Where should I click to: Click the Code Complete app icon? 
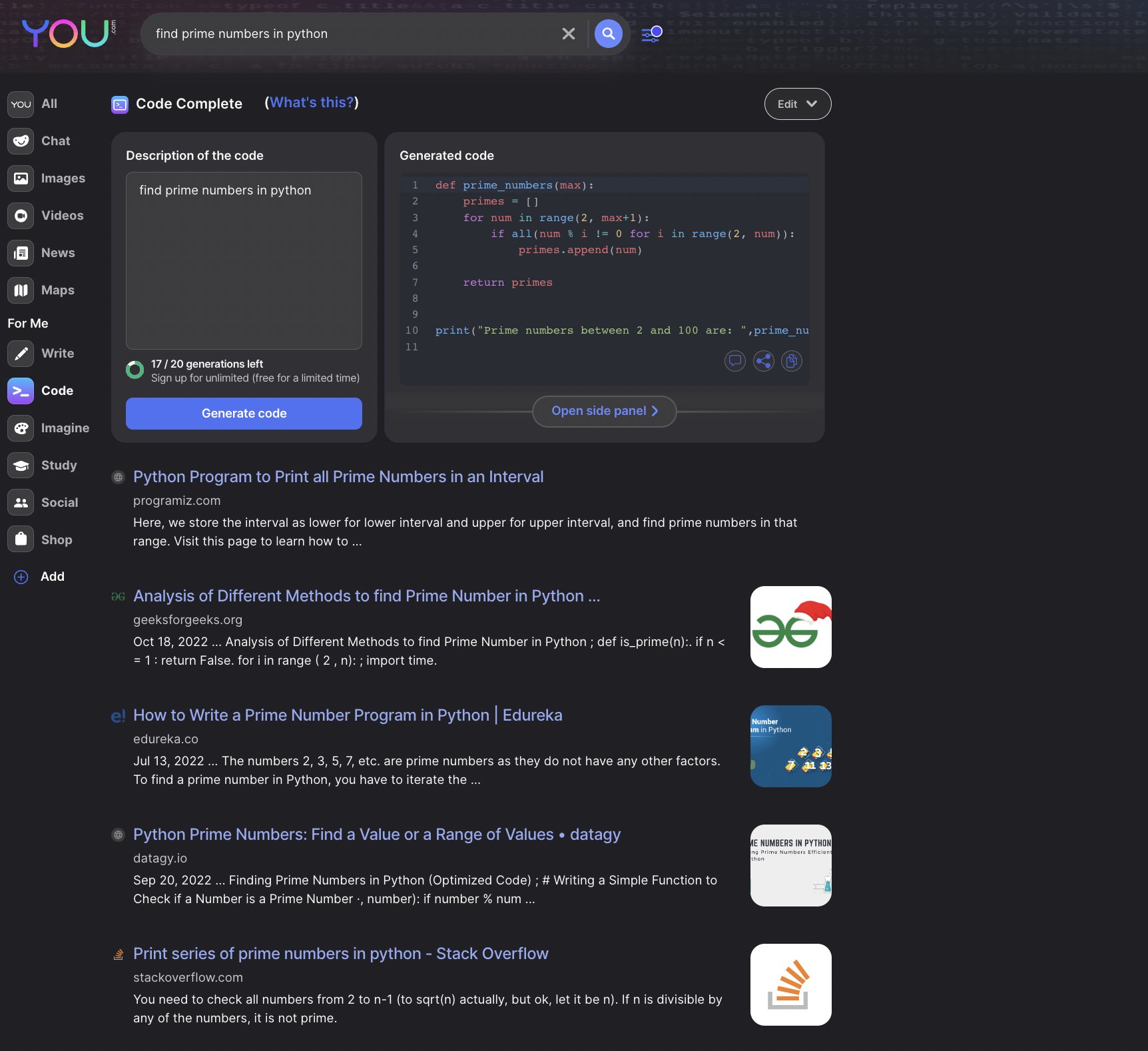120,105
